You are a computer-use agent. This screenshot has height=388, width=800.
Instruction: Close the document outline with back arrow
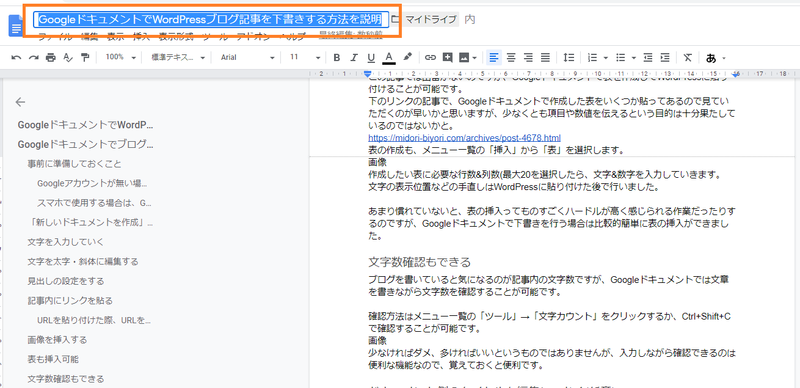[20, 102]
